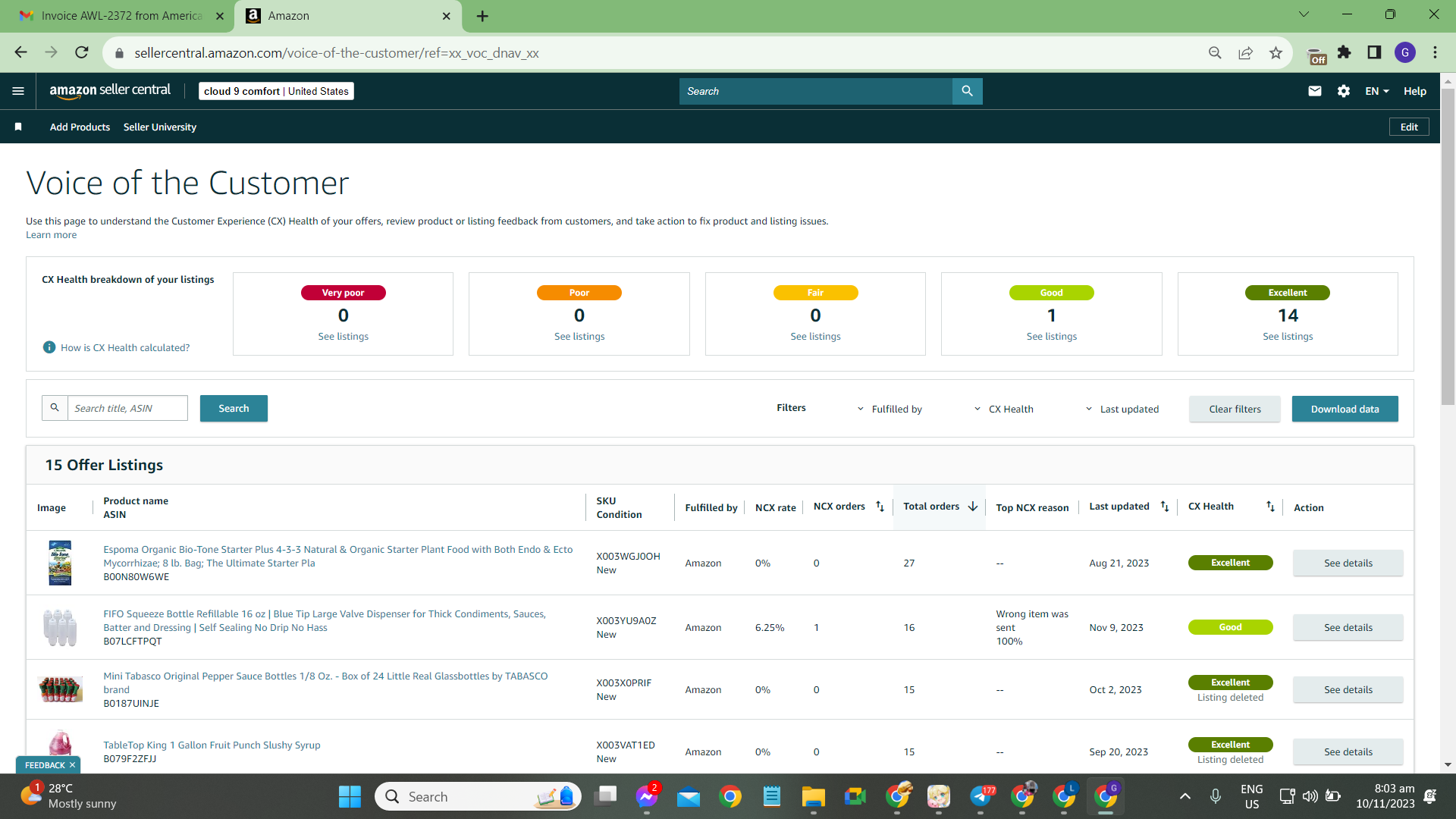Close the Invoice AWL-2372 tab
The width and height of the screenshot is (1456, 819).
220,16
